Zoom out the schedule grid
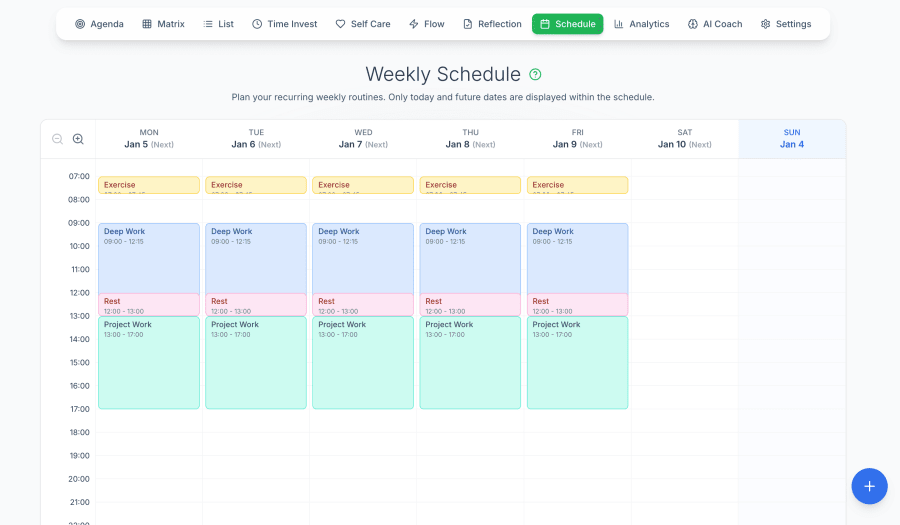 point(57,139)
